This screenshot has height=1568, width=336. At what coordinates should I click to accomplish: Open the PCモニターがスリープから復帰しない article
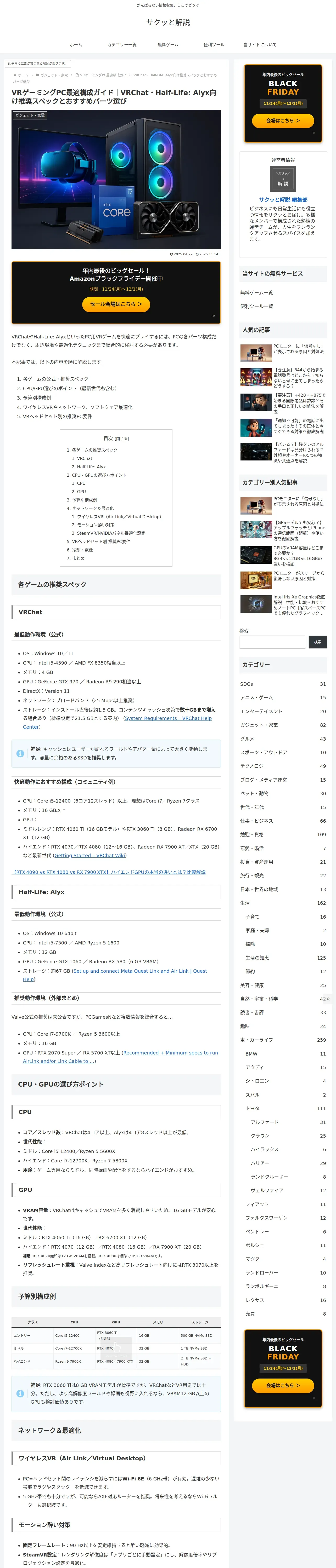click(283, 581)
